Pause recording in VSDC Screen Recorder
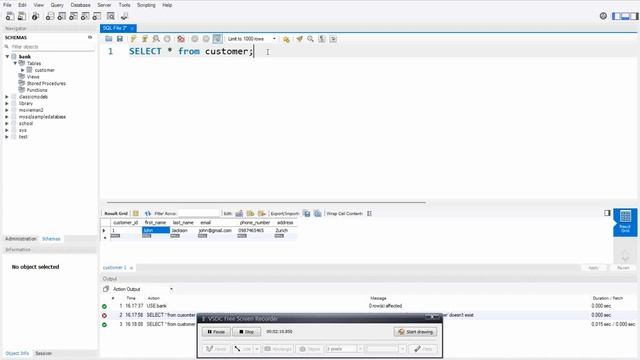The image size is (640, 360). (x=216, y=332)
